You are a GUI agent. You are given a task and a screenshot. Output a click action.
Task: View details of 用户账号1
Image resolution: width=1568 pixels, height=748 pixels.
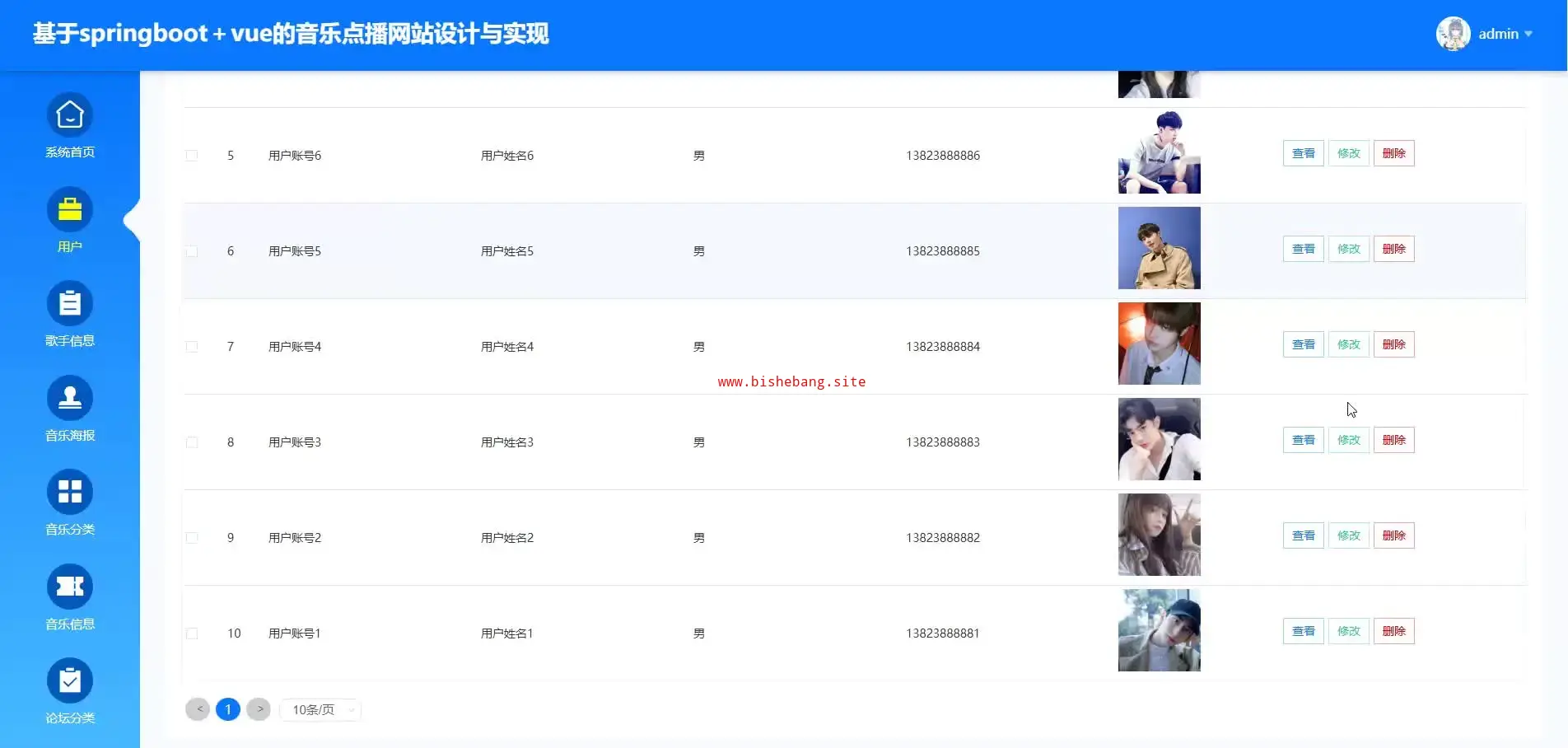(1304, 631)
